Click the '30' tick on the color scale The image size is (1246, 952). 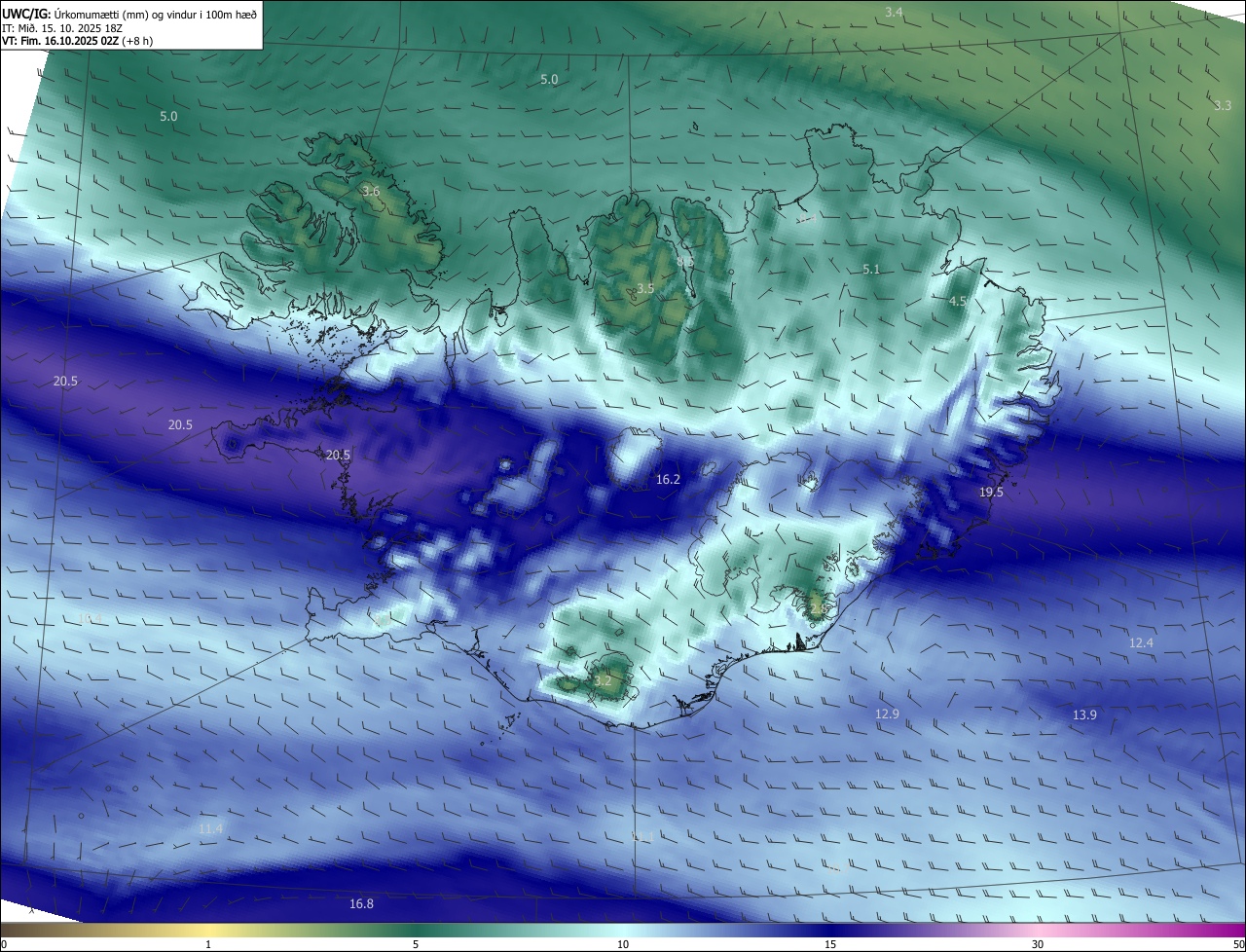1038,944
